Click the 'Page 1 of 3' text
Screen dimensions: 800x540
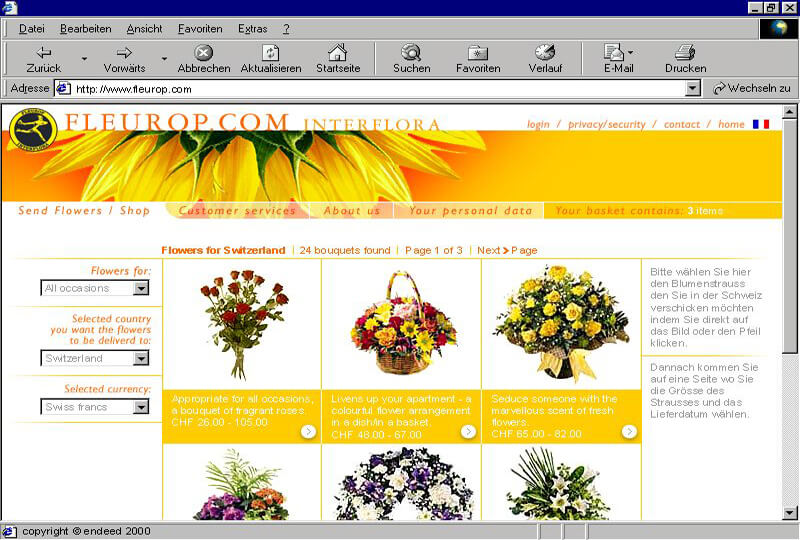(x=434, y=250)
